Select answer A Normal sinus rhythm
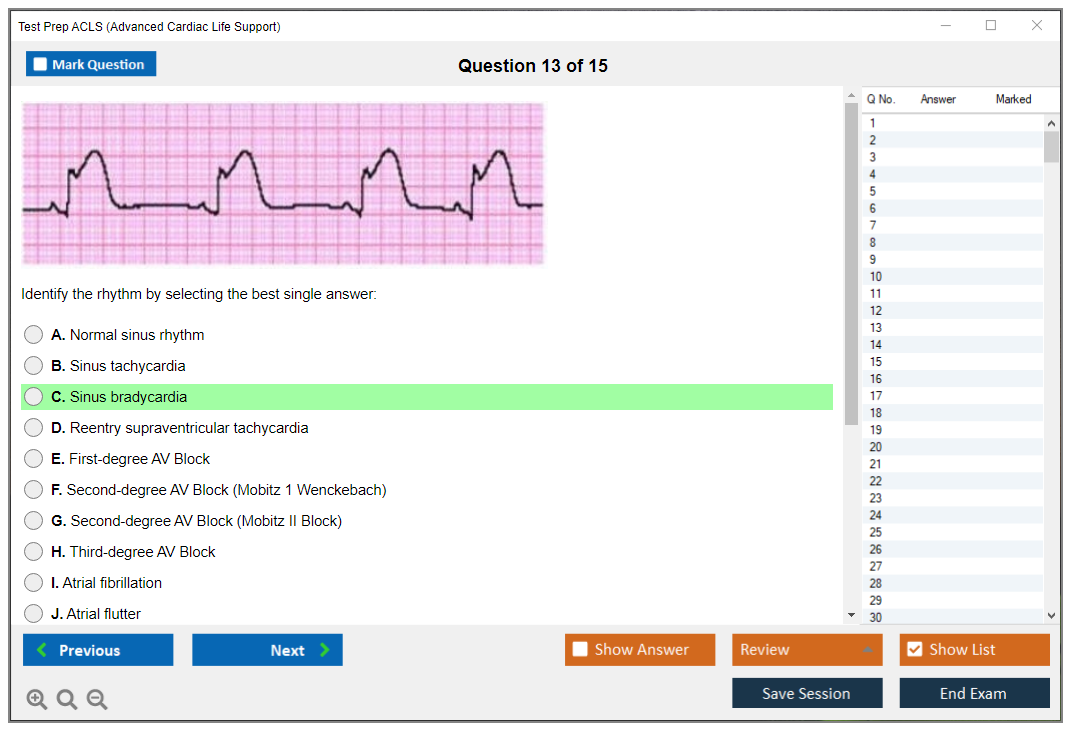 click(x=34, y=335)
